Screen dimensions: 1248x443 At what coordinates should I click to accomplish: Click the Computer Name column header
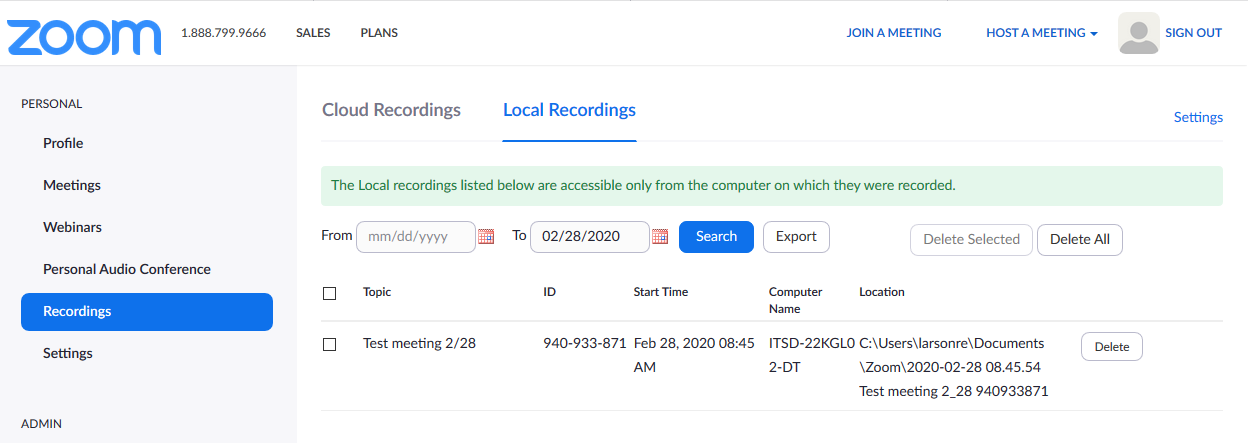[796, 300]
